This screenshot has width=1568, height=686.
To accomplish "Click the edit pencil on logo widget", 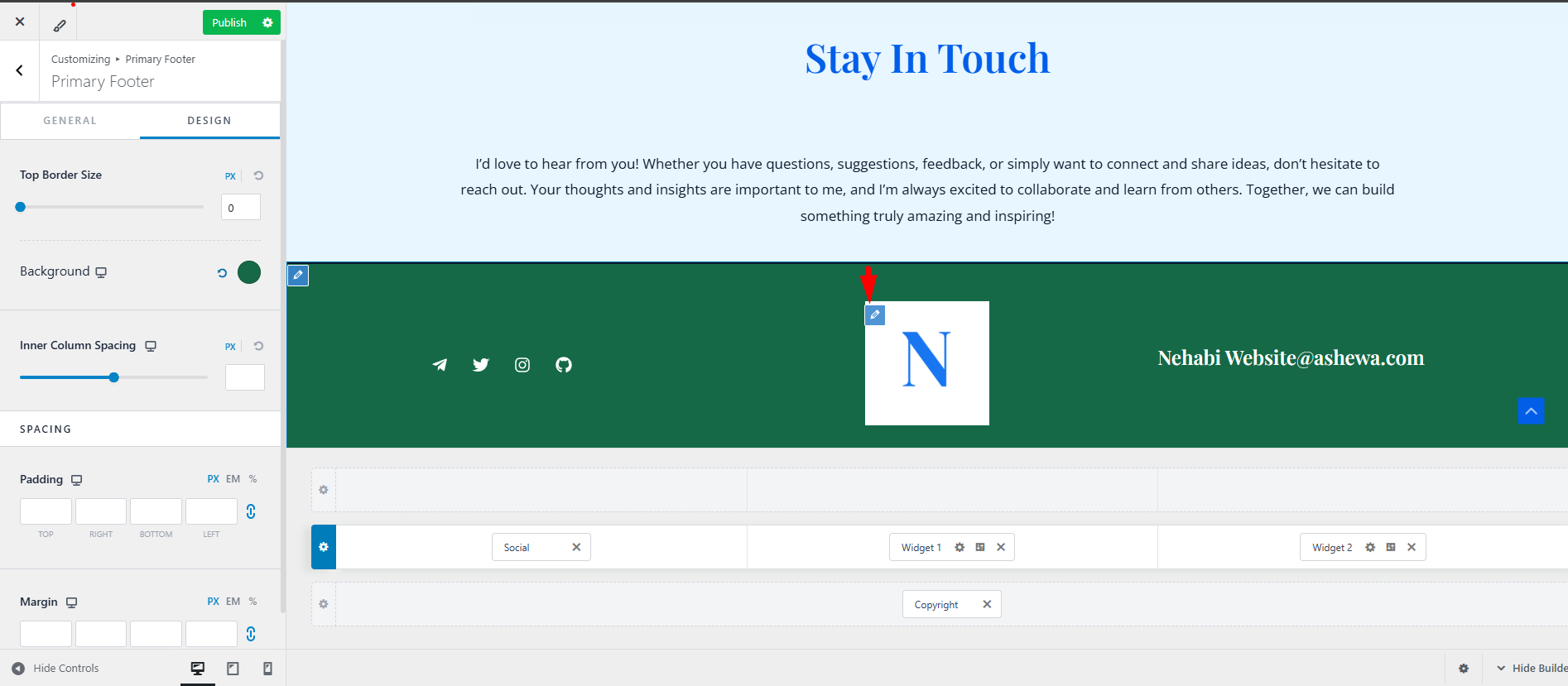I will [x=875, y=314].
